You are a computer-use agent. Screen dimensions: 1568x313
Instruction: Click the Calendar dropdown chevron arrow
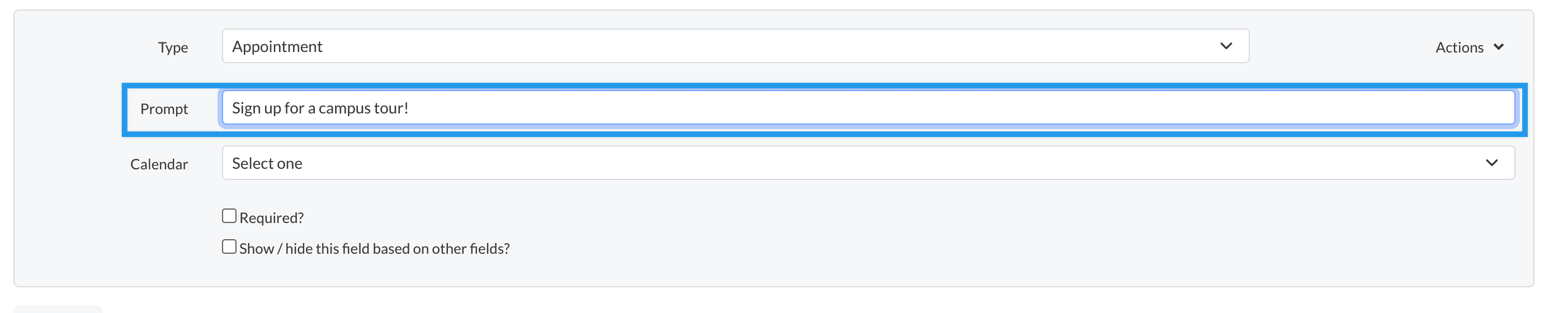1491,163
